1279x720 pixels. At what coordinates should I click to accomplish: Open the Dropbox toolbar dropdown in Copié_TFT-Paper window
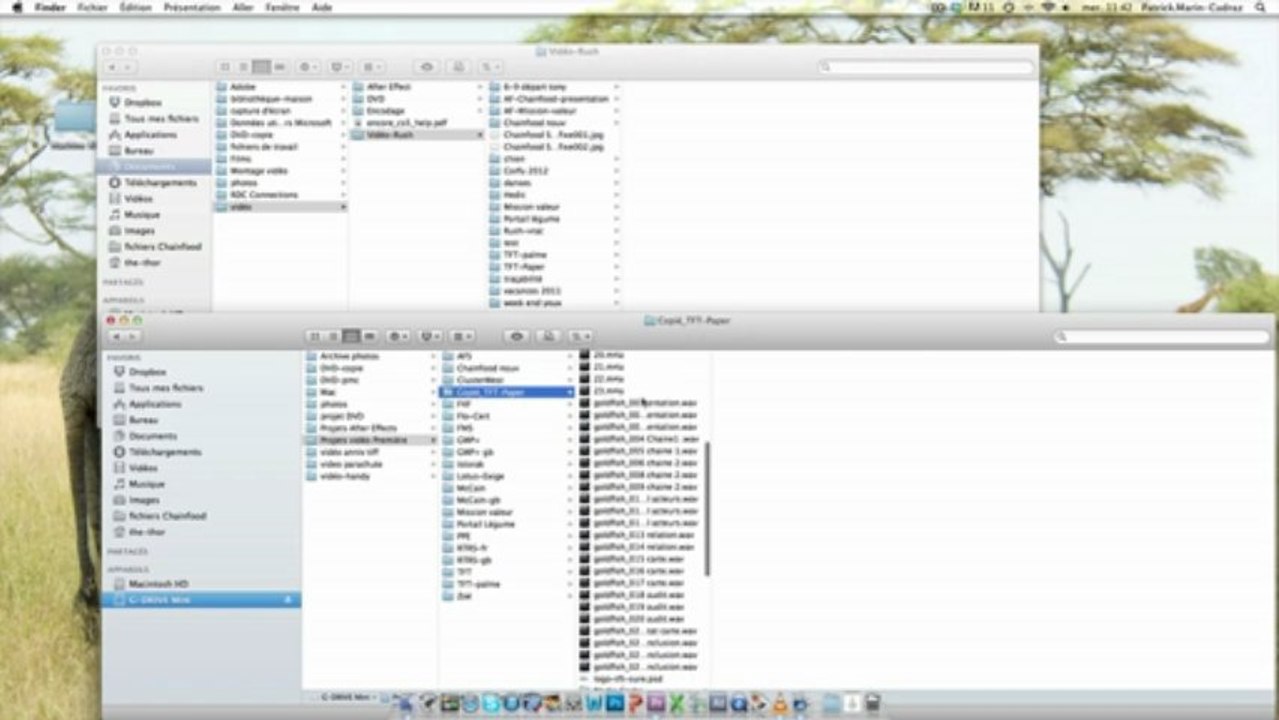coord(430,337)
